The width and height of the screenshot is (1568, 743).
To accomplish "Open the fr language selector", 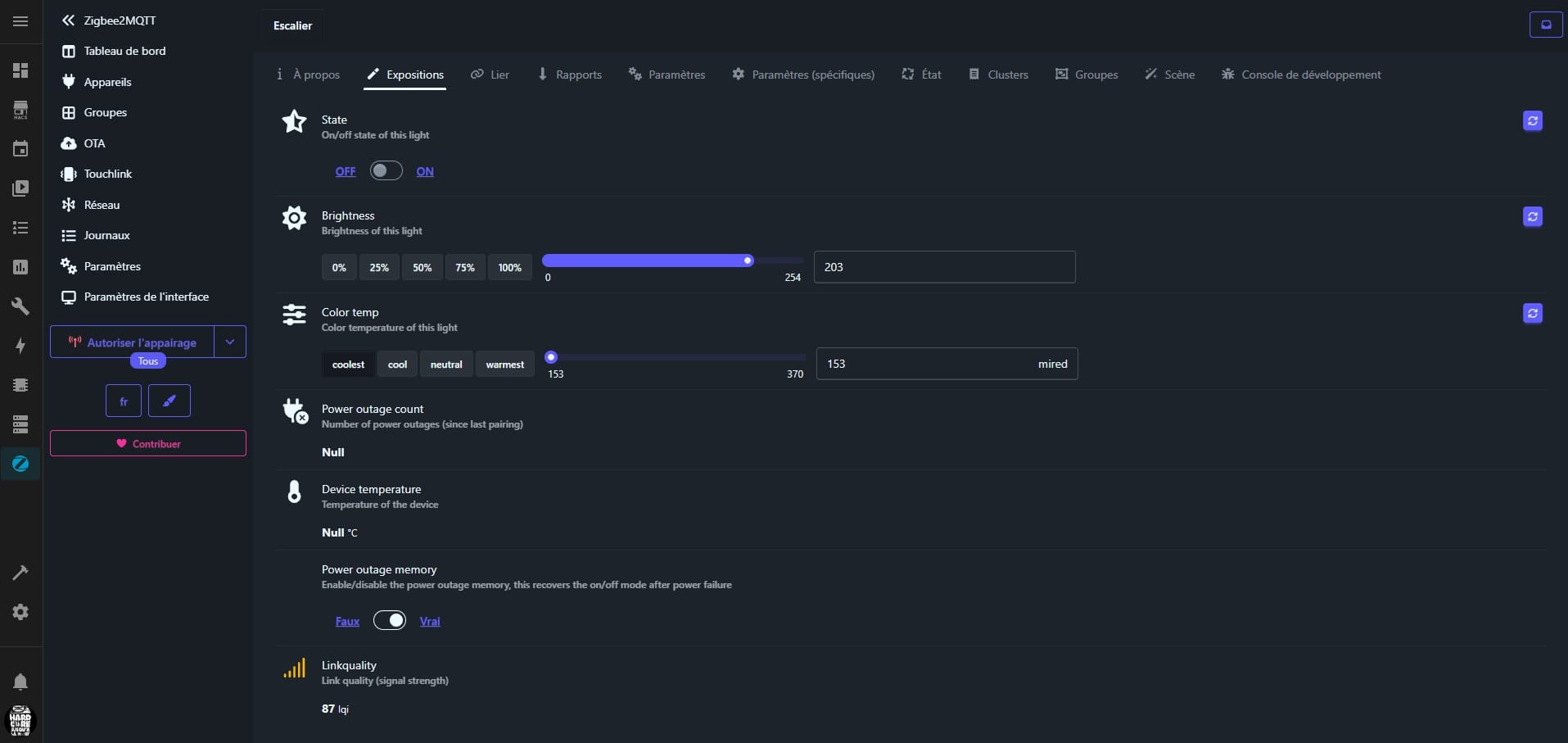I will pos(124,401).
